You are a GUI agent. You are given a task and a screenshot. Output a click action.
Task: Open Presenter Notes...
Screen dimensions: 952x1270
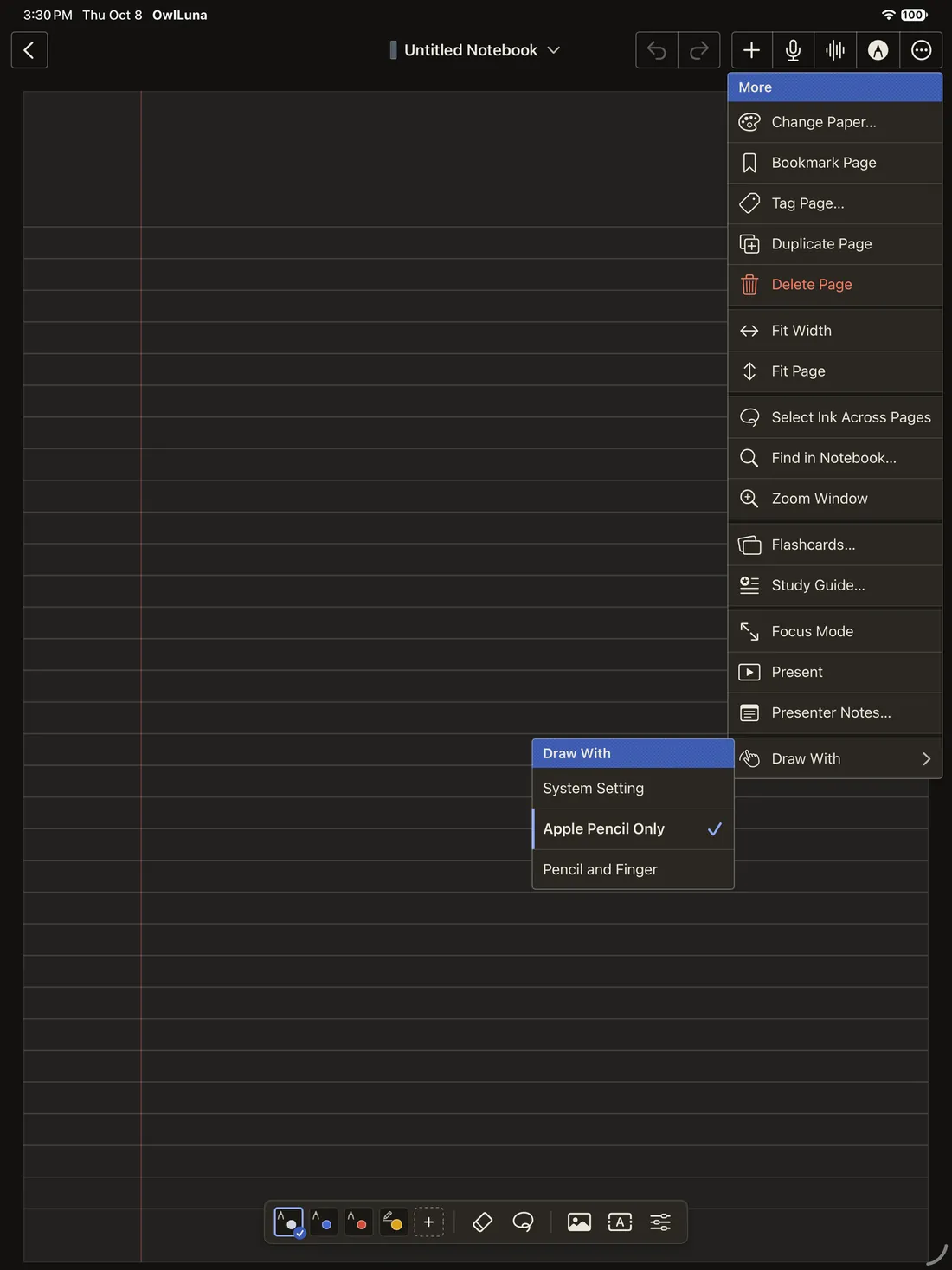tap(834, 712)
